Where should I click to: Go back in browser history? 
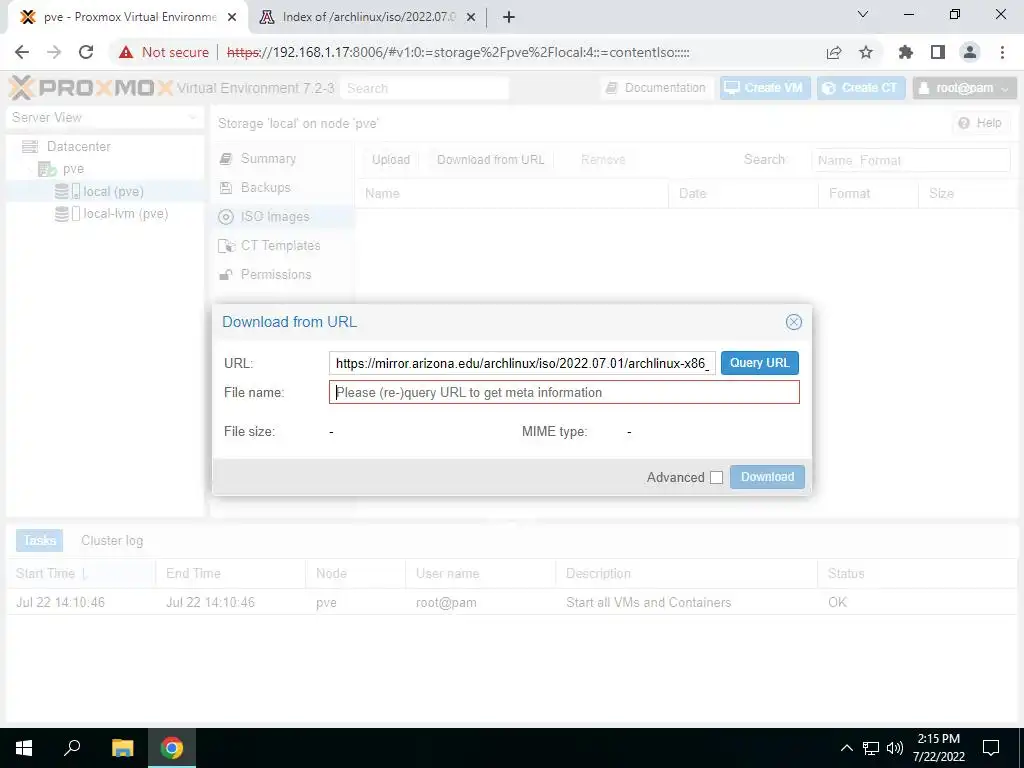(22, 52)
